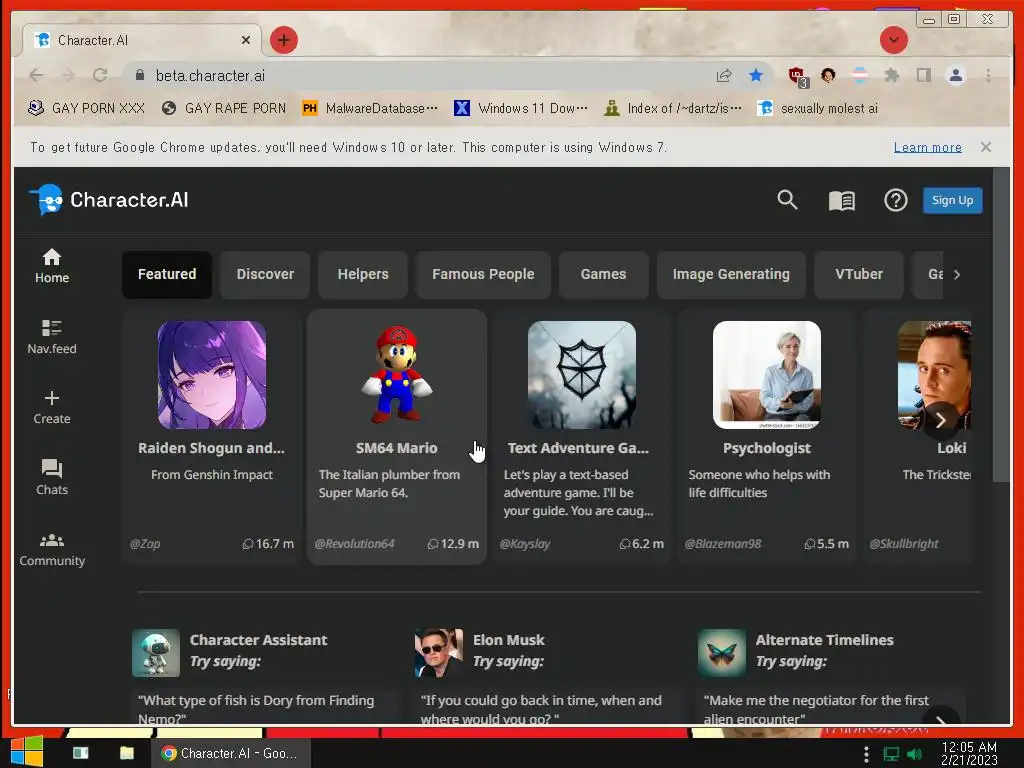Click the Learn more link

click(927, 148)
